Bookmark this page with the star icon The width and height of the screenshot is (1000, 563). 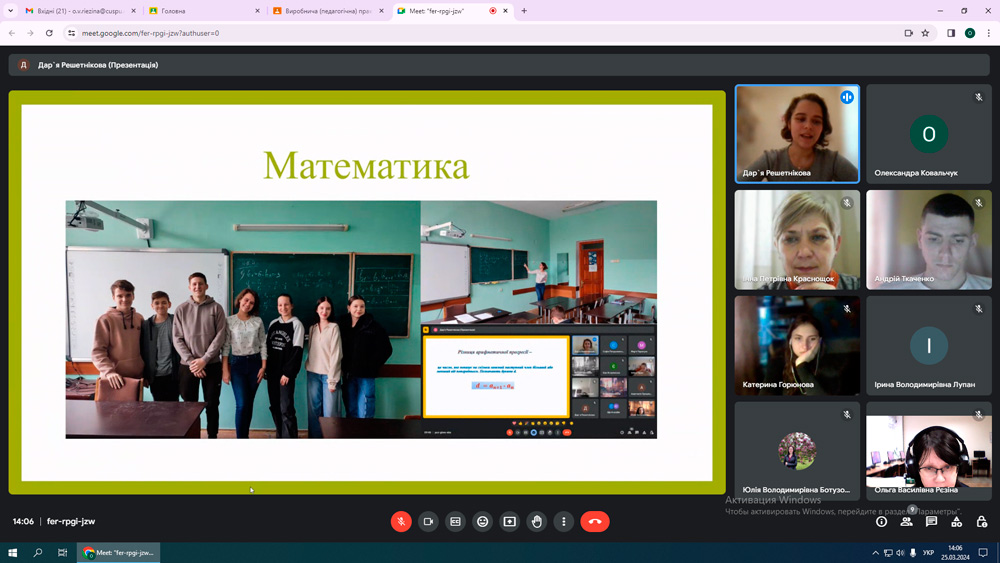click(x=925, y=33)
